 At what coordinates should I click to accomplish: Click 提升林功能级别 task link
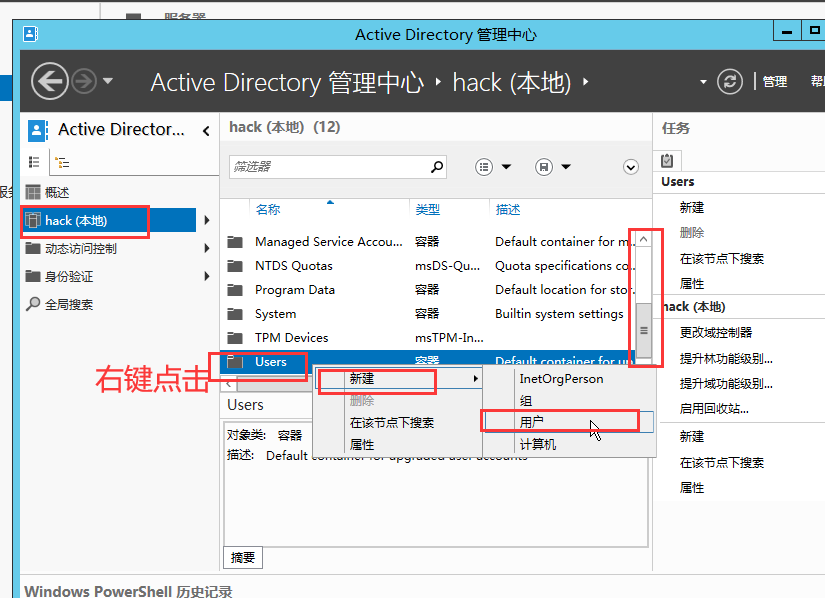[x=726, y=359]
